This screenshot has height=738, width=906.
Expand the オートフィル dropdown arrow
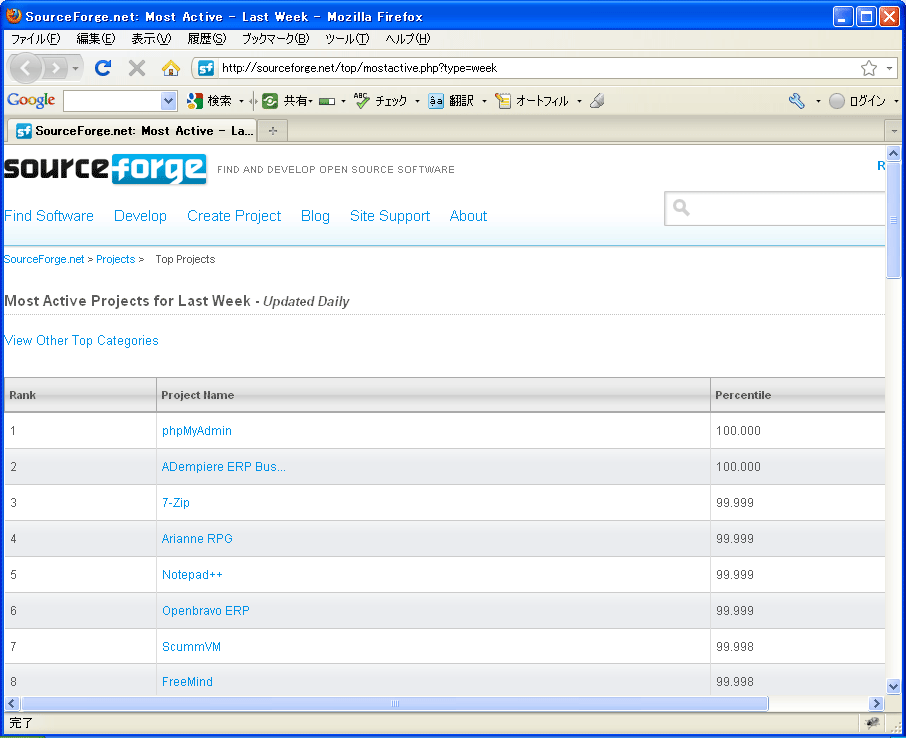[579, 101]
